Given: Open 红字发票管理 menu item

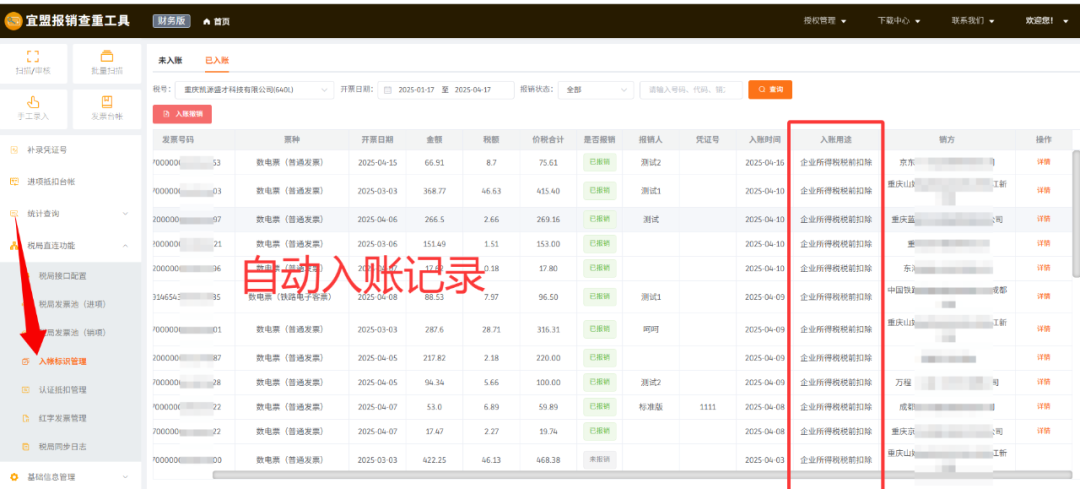Looking at the screenshot, I should (x=63, y=418).
